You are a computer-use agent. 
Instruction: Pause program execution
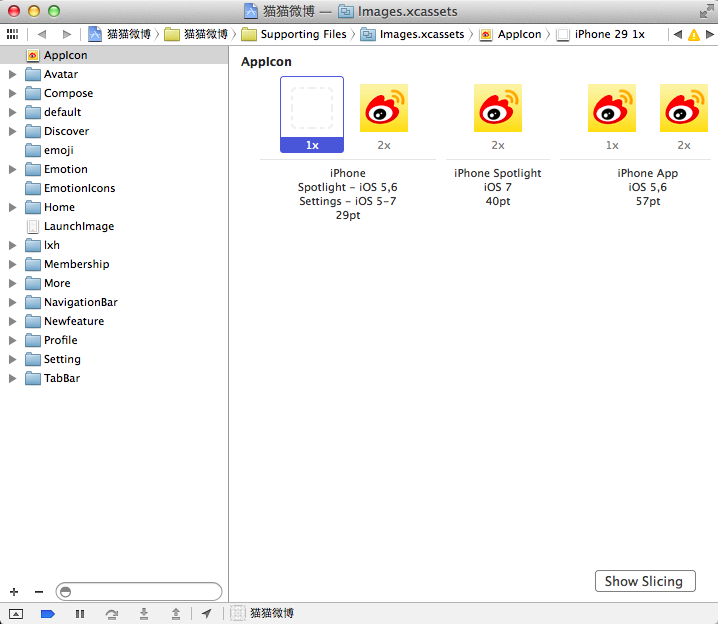tap(80, 614)
